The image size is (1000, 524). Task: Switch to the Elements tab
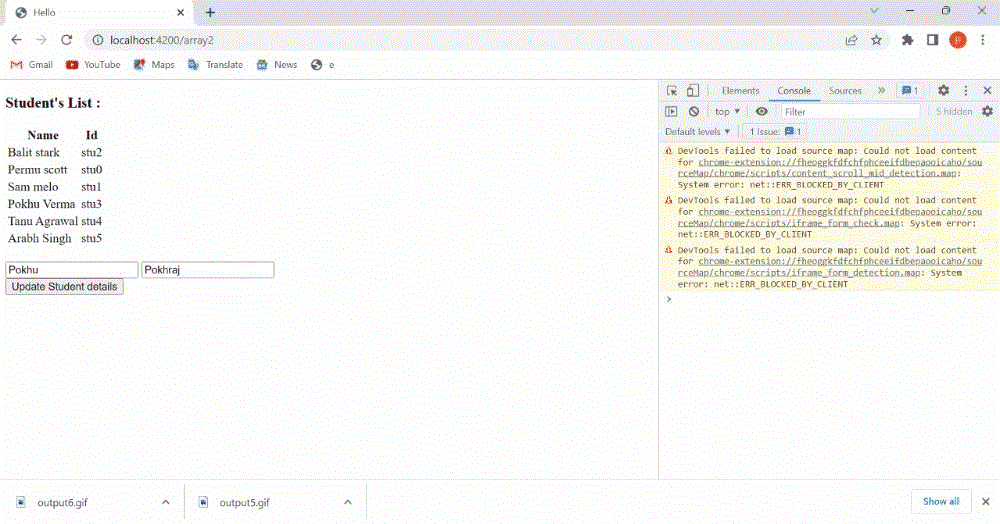tap(740, 91)
